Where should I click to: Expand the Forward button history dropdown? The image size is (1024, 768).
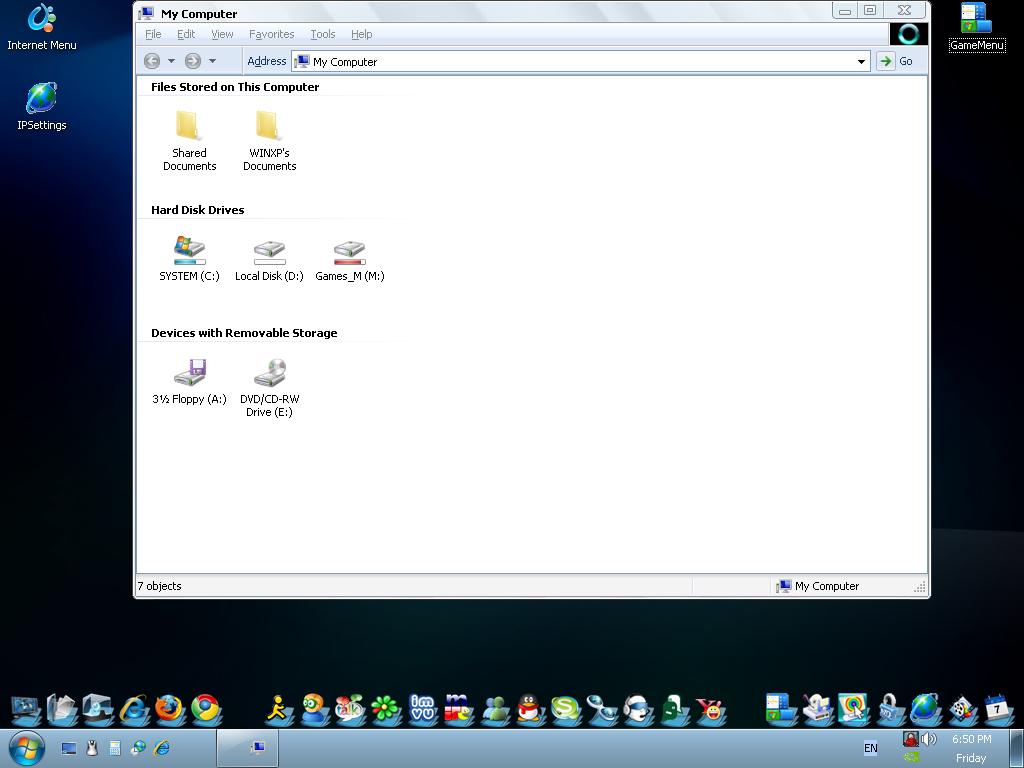pyautogui.click(x=212, y=61)
